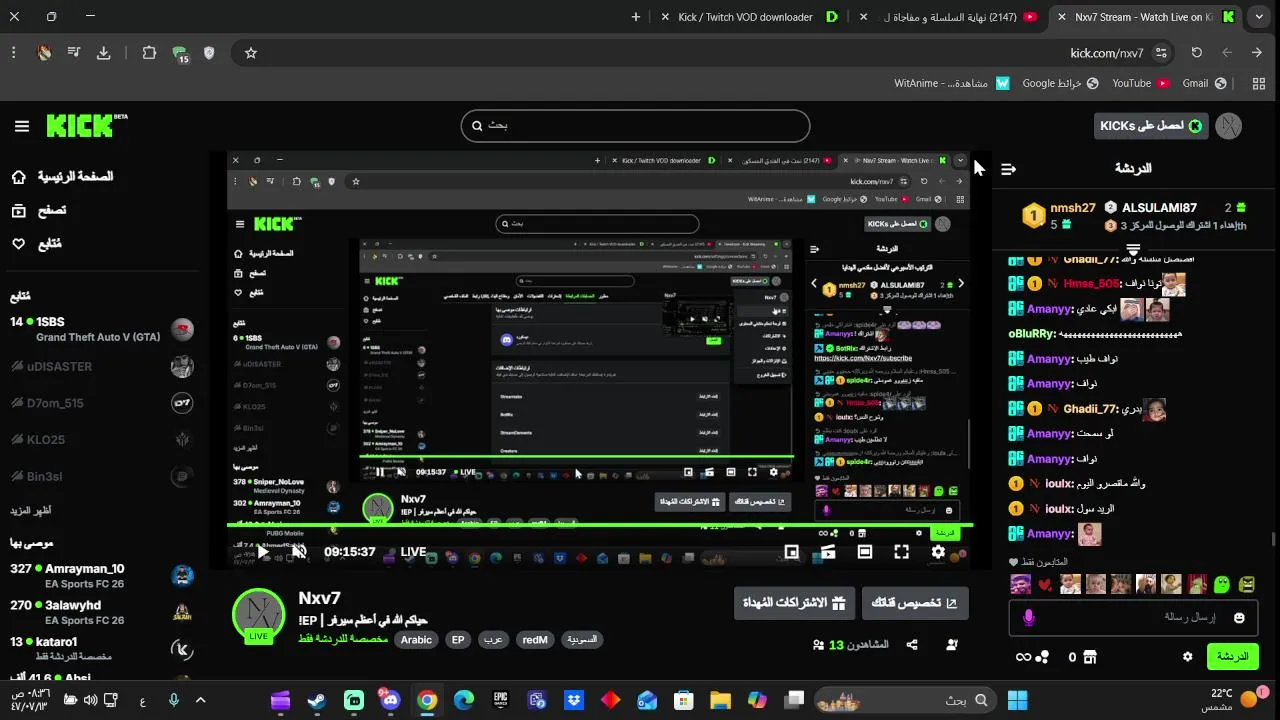Show hidden system tray icons

[x=200, y=700]
